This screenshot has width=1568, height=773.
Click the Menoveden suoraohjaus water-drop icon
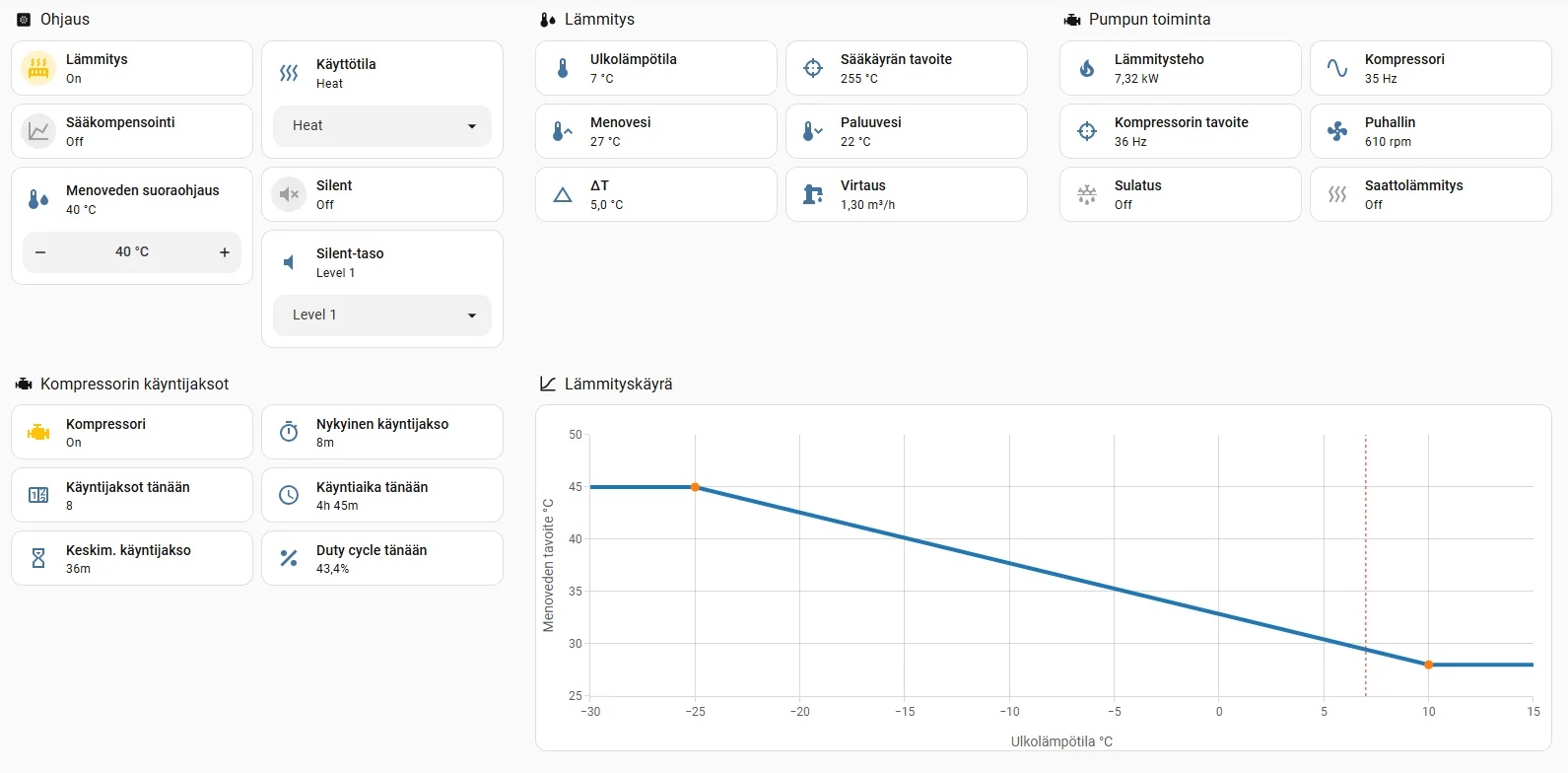coord(38,199)
